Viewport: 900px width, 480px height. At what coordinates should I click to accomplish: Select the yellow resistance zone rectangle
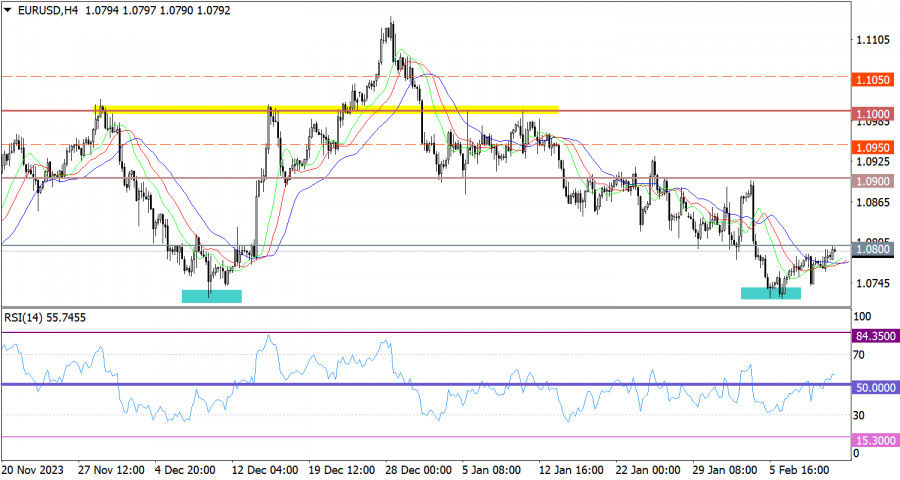pyautogui.click(x=326, y=109)
